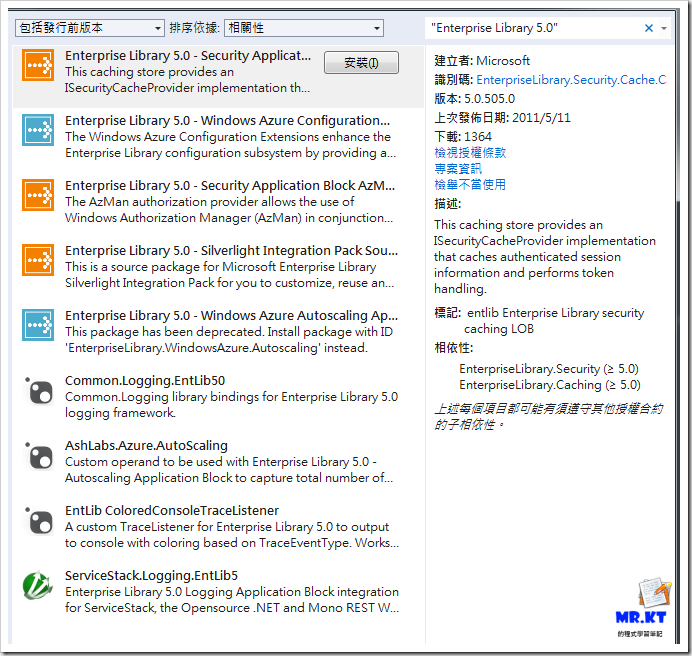
Task: Click the Common.Logging.EntLib50 package icon
Action: pos(39,391)
